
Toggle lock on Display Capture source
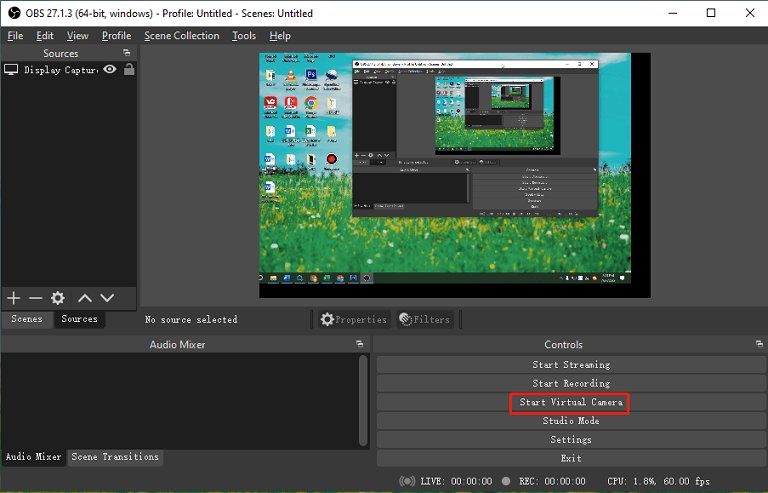[x=129, y=69]
